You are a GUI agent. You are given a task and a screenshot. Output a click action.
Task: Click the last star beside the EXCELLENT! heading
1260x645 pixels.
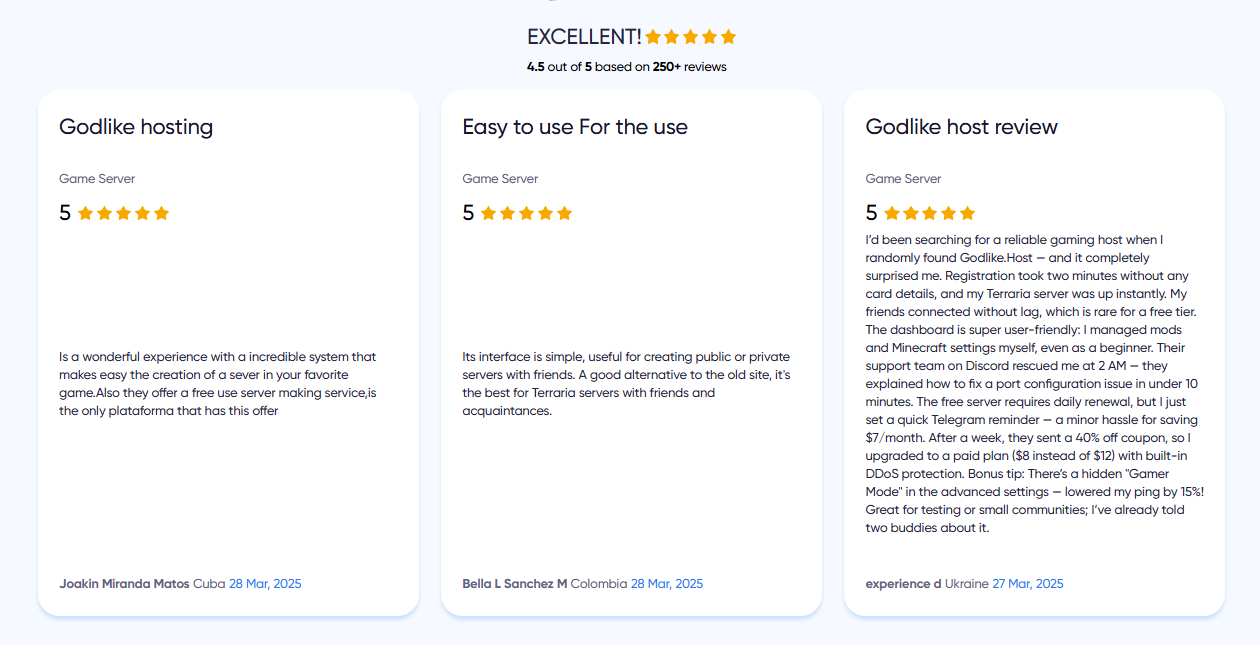coord(728,37)
